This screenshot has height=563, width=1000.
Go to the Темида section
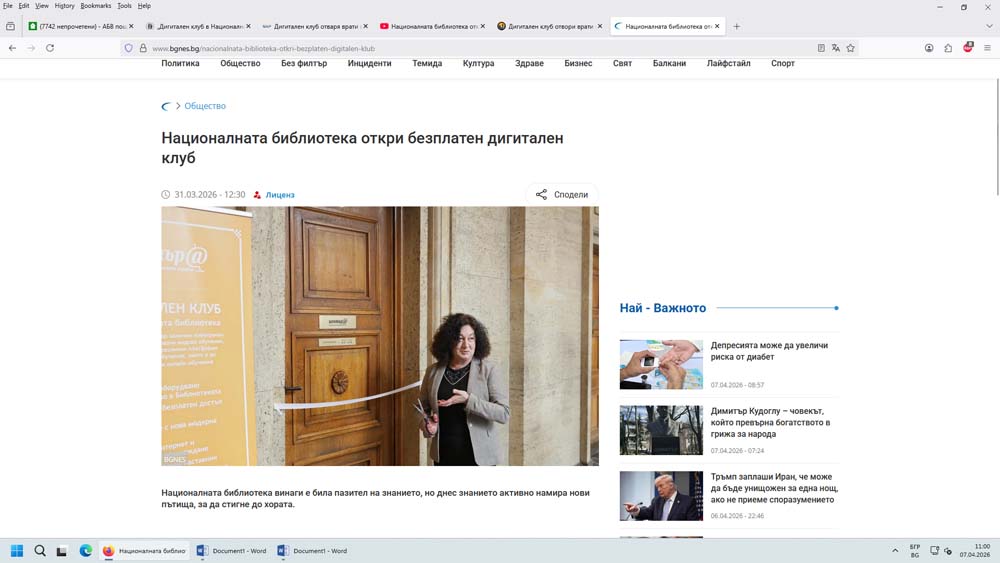coord(427,63)
